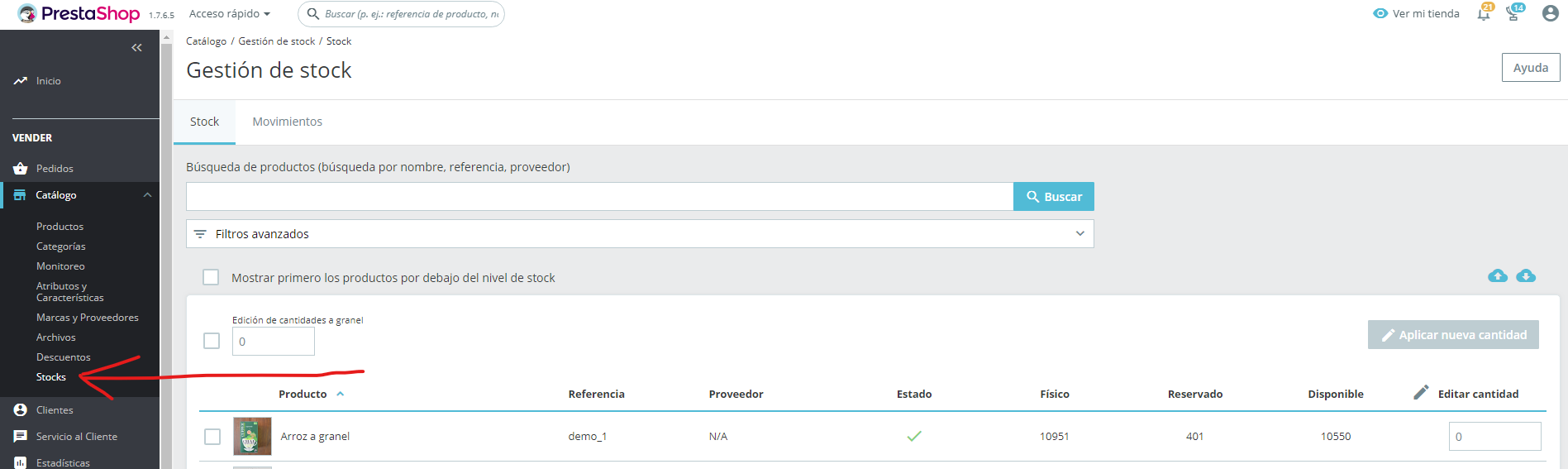1568x469 pixels.
Task: Open the notifications bell icon
Action: pos(1484,14)
